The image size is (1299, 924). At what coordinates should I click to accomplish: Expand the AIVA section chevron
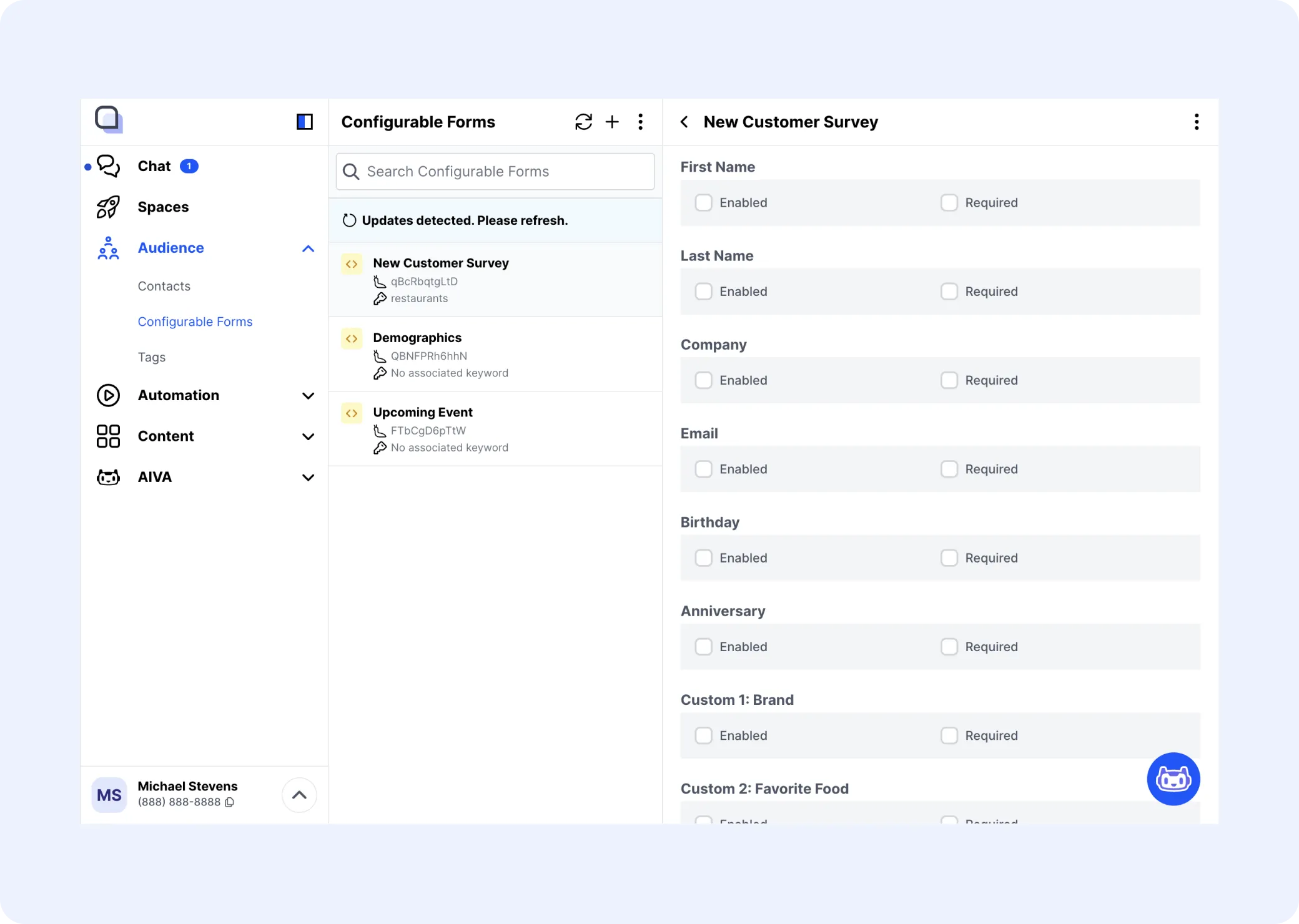(x=308, y=478)
